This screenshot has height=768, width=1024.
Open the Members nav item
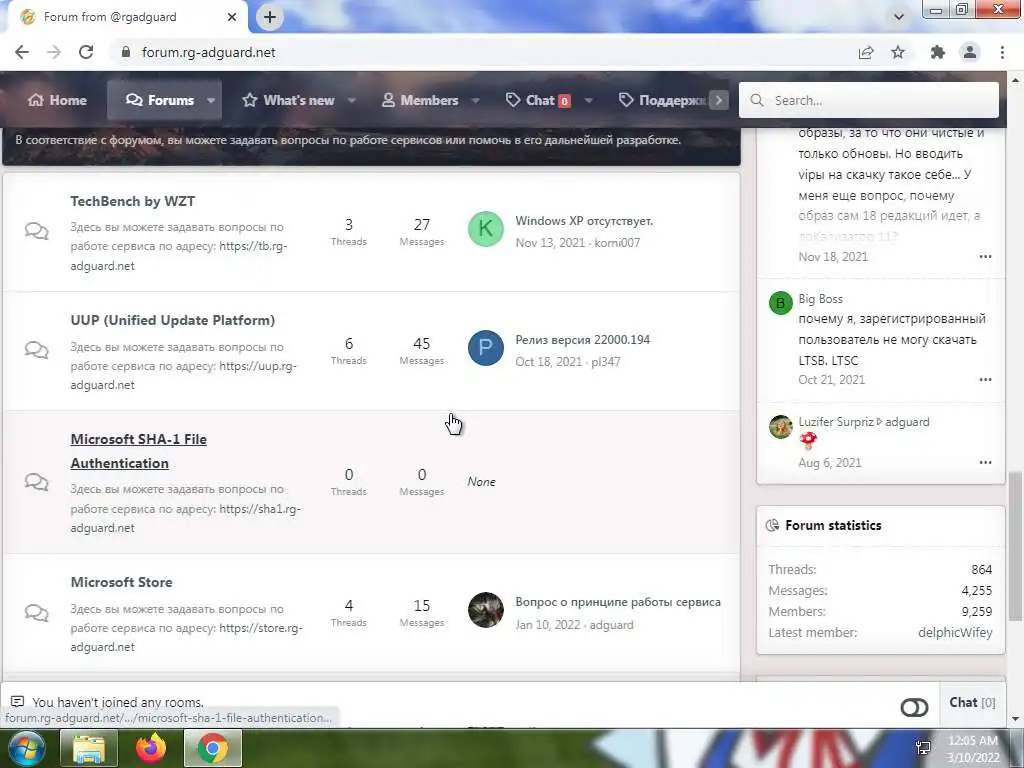[x=421, y=100]
